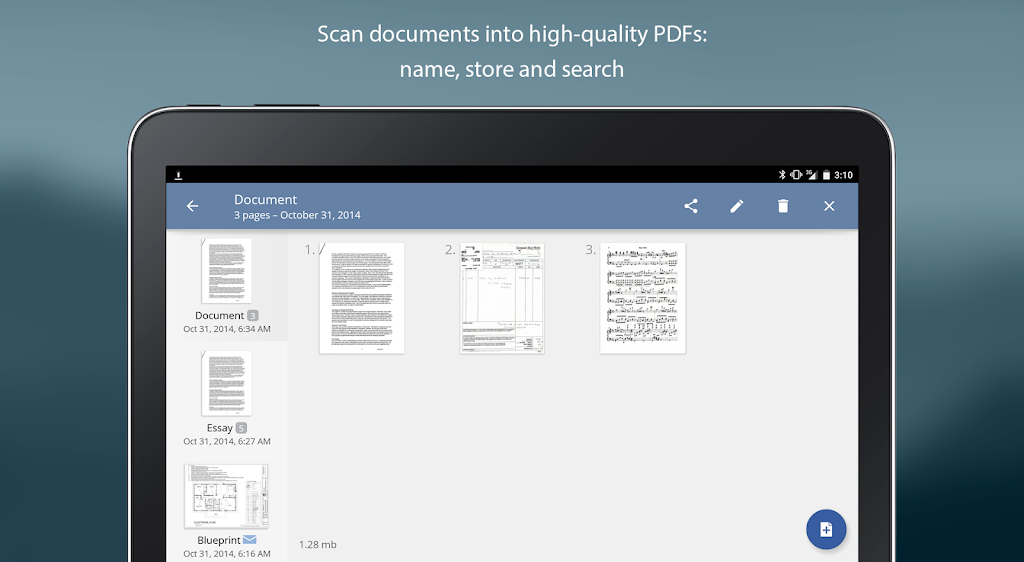
Task: Tap the page count badge beside Document
Action: (253, 316)
